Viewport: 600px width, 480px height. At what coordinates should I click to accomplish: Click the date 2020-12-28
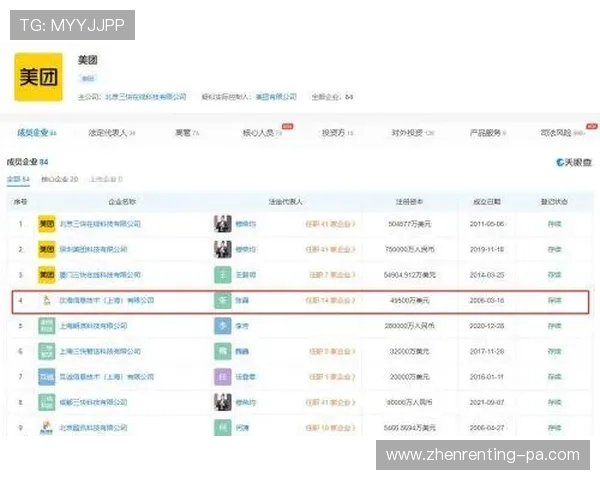point(487,326)
